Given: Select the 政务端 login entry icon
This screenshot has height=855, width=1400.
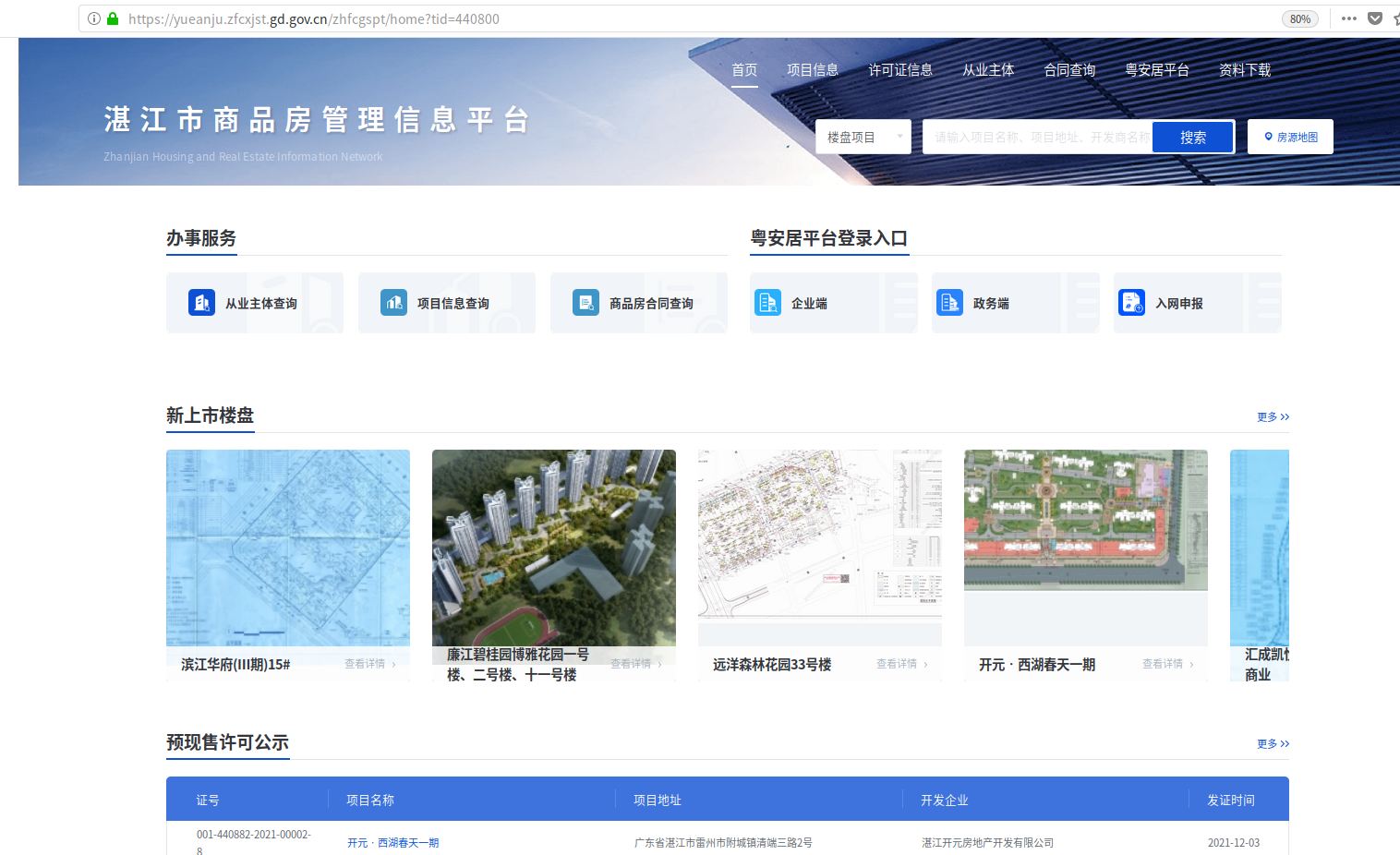Looking at the screenshot, I should pos(949,302).
